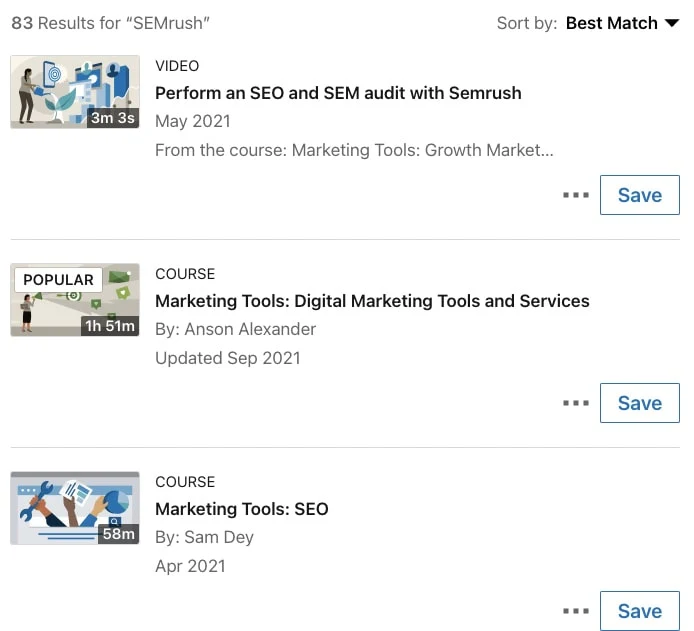Save the Perform an SEO and SEM audit video
This screenshot has width=694, height=631.
(640, 195)
